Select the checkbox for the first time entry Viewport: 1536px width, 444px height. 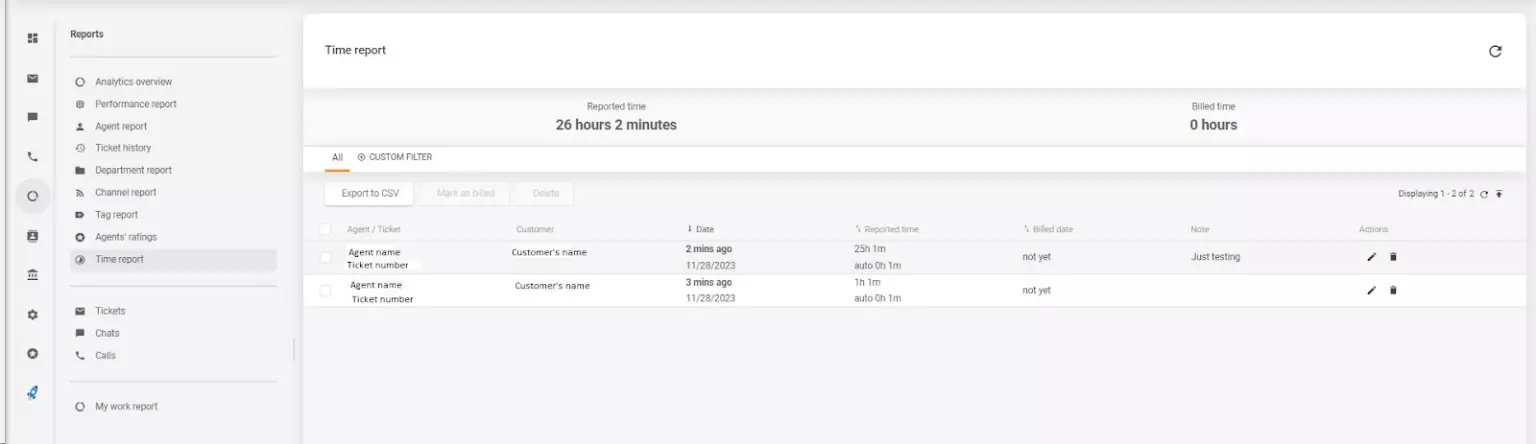point(325,257)
